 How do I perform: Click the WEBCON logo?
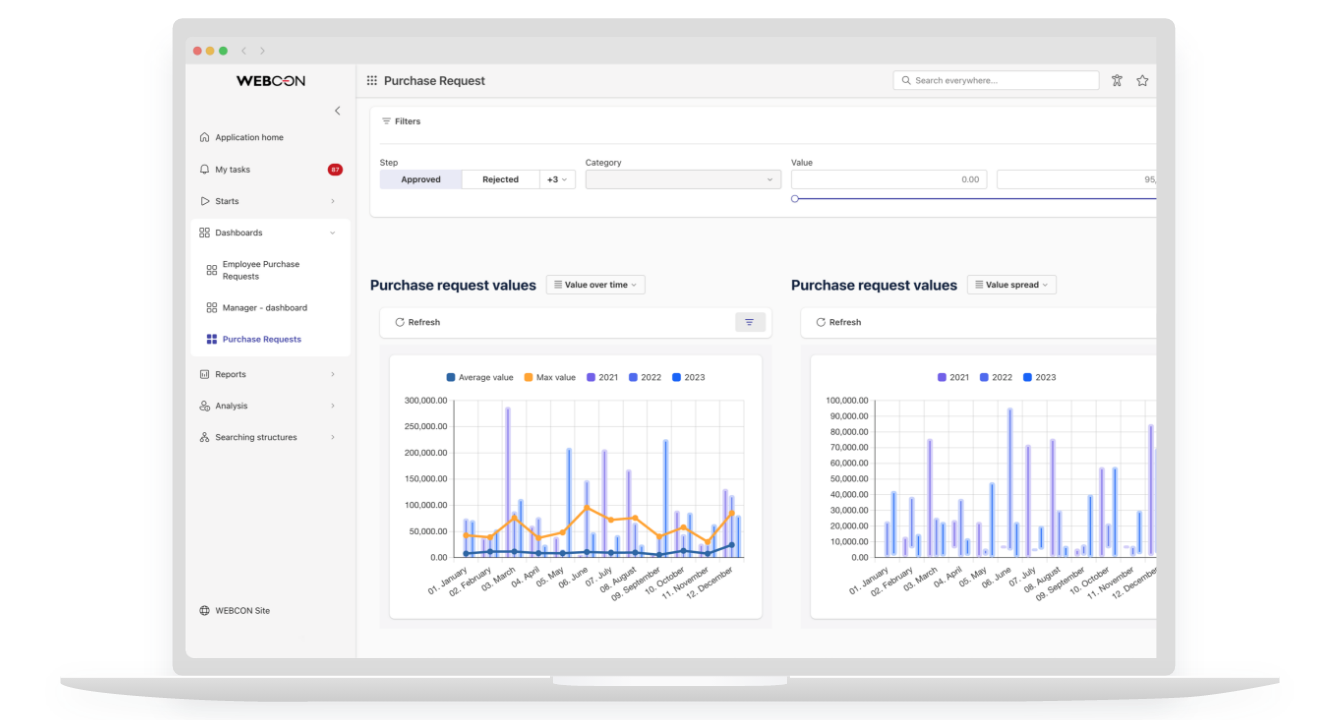[x=271, y=81]
